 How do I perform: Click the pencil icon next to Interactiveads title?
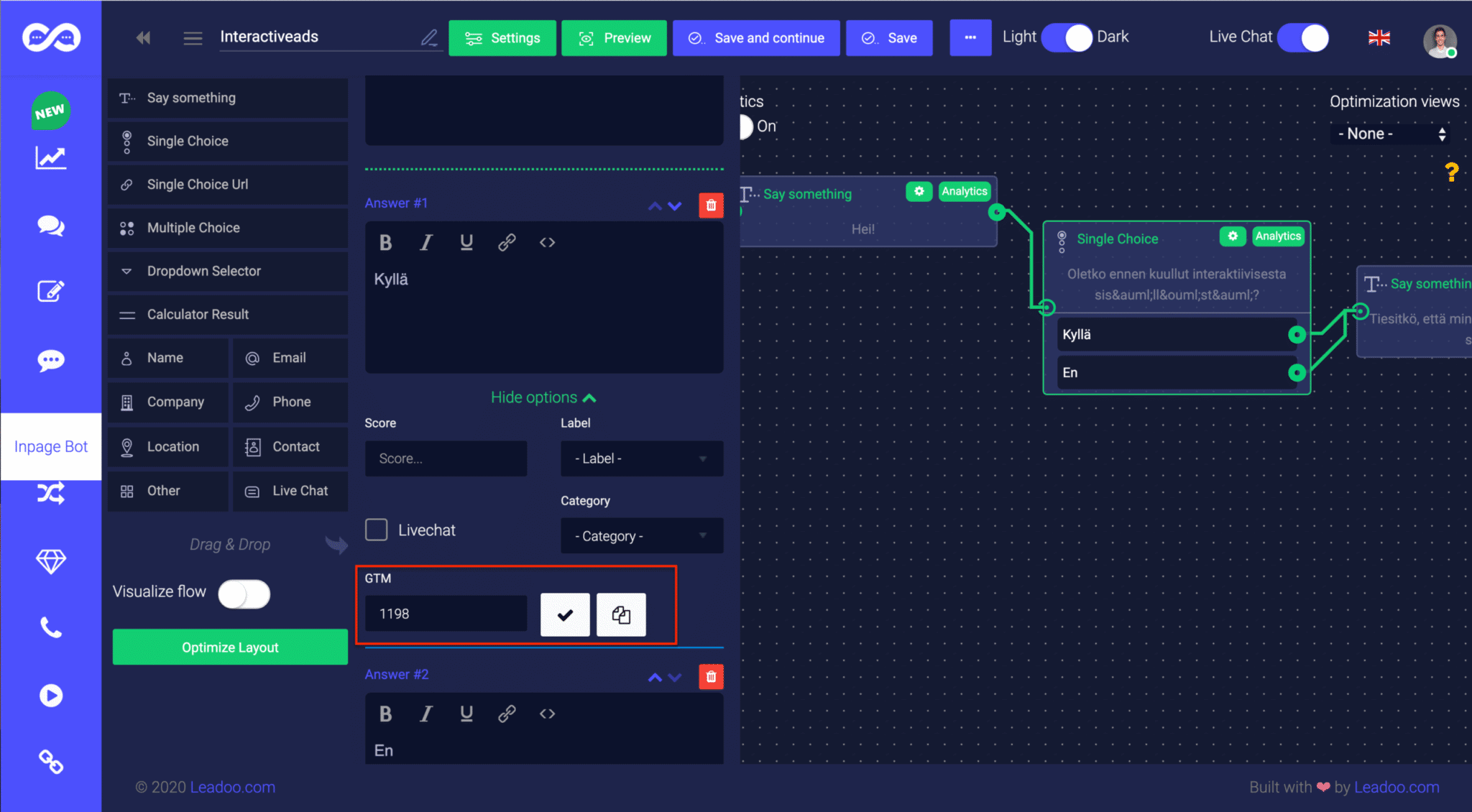(430, 38)
